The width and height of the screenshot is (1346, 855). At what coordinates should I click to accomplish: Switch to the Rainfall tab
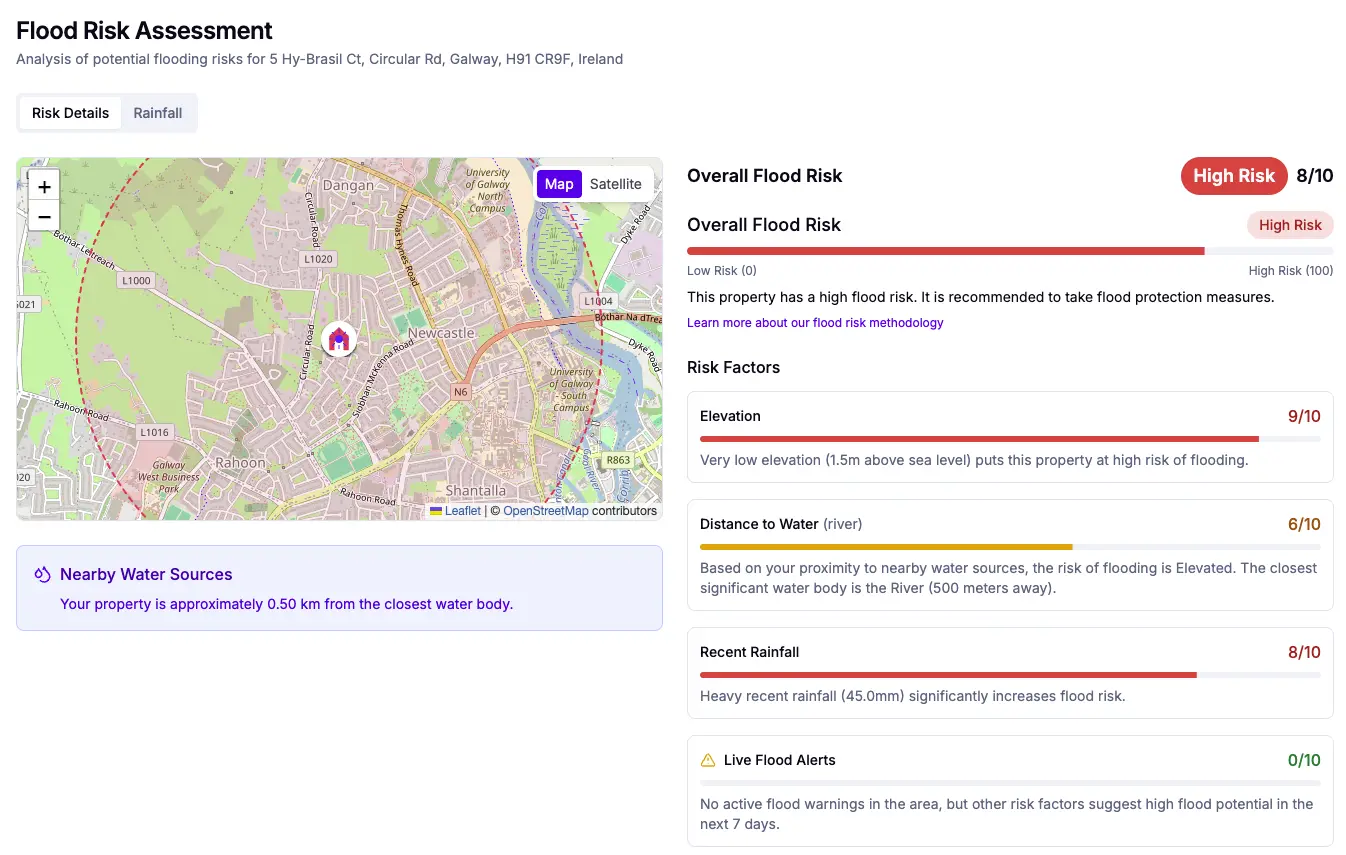pyautogui.click(x=157, y=112)
